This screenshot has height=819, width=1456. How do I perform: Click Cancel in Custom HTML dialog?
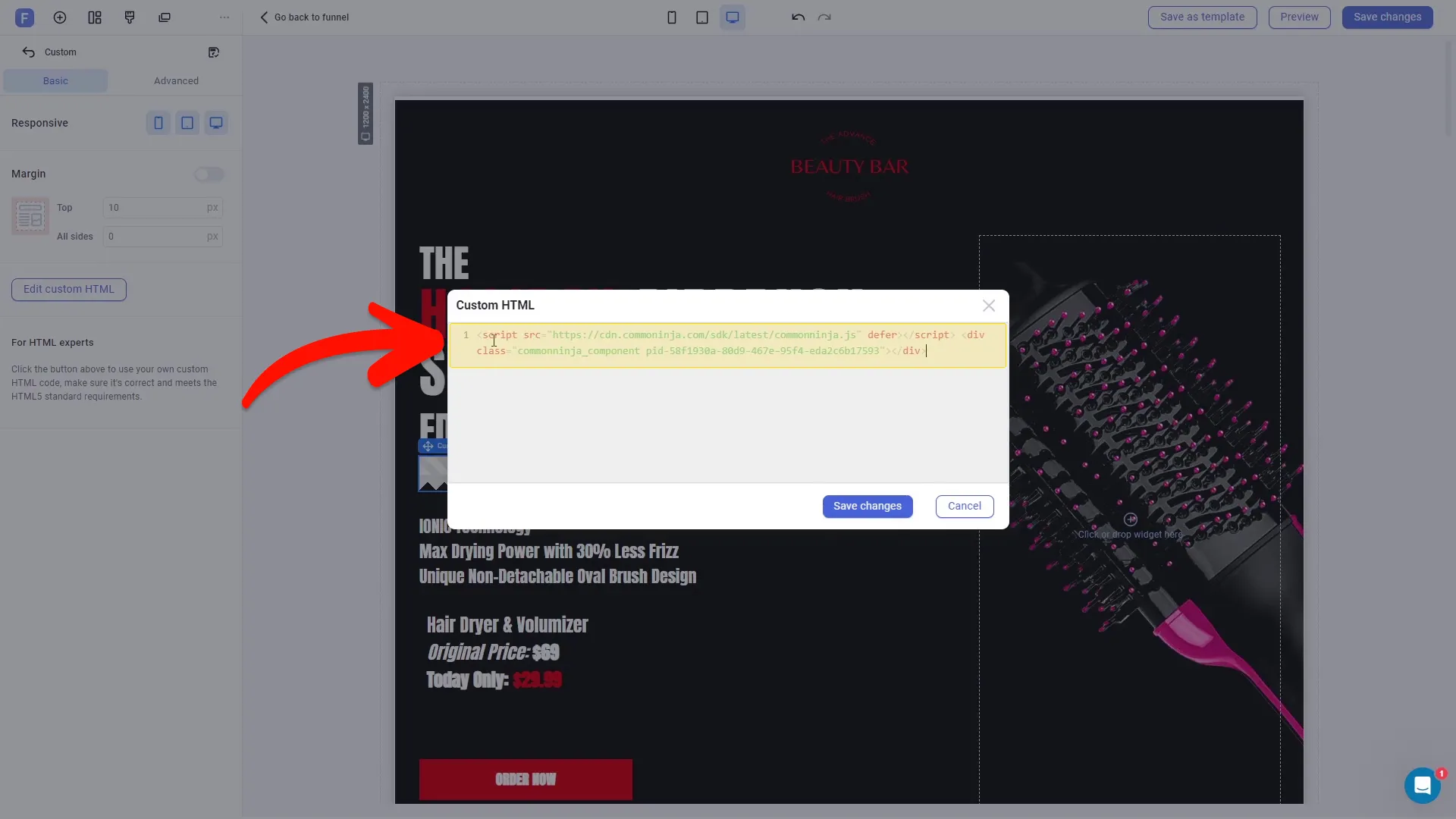[x=965, y=507]
